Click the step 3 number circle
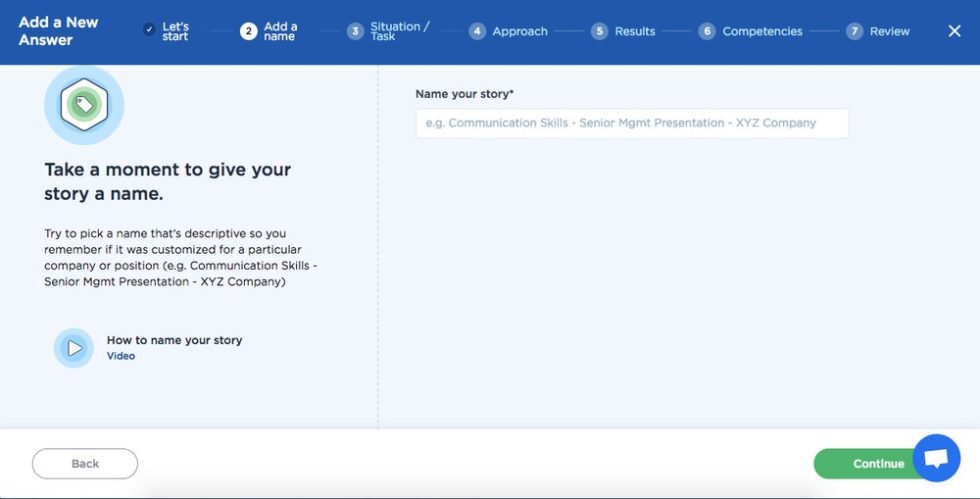The width and height of the screenshot is (980, 499). [355, 31]
